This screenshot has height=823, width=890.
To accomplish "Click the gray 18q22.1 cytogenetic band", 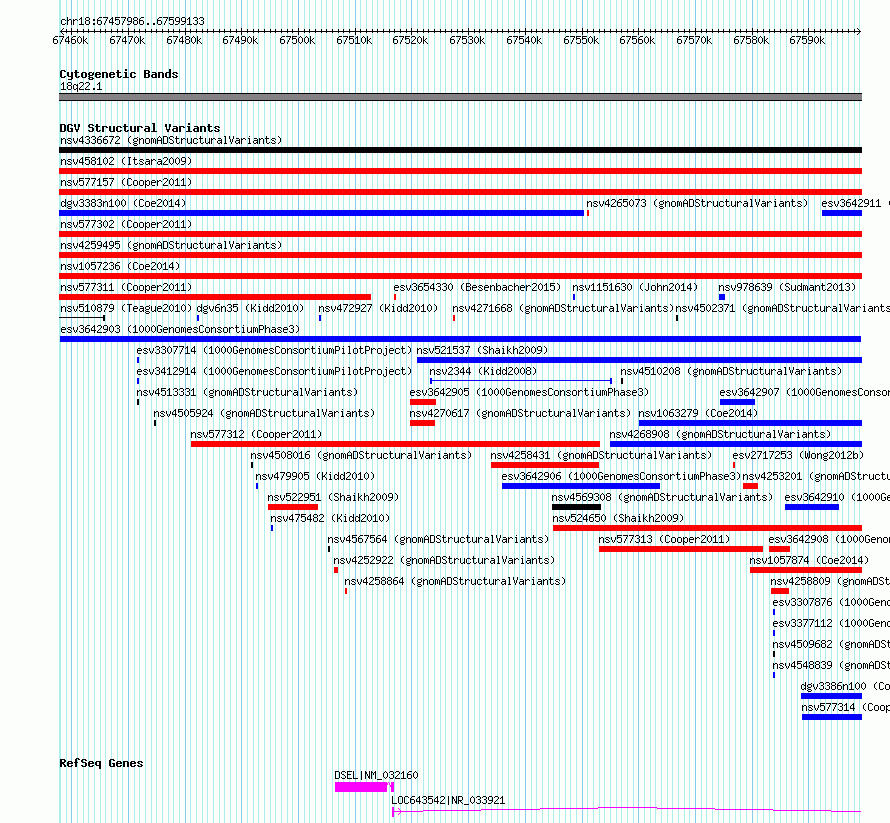I will (x=460, y=97).
